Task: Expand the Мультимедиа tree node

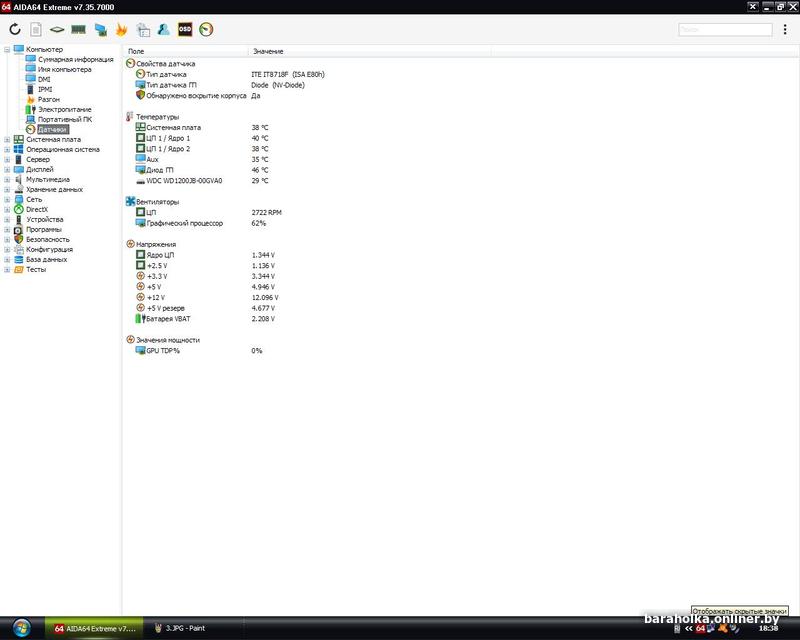Action: 7,180
